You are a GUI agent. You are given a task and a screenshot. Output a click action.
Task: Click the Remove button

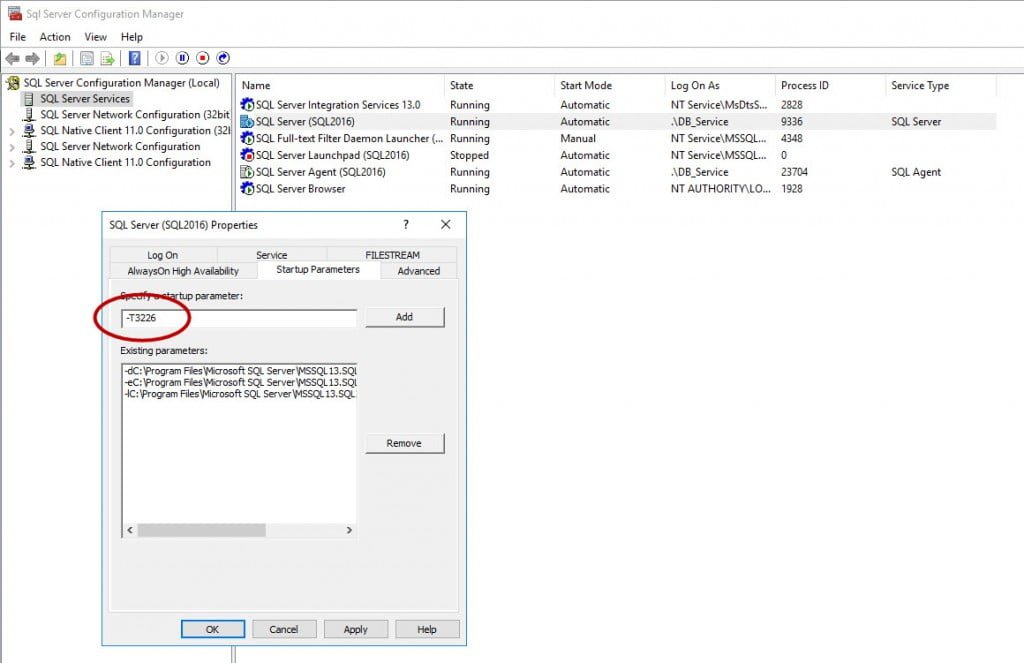[405, 444]
